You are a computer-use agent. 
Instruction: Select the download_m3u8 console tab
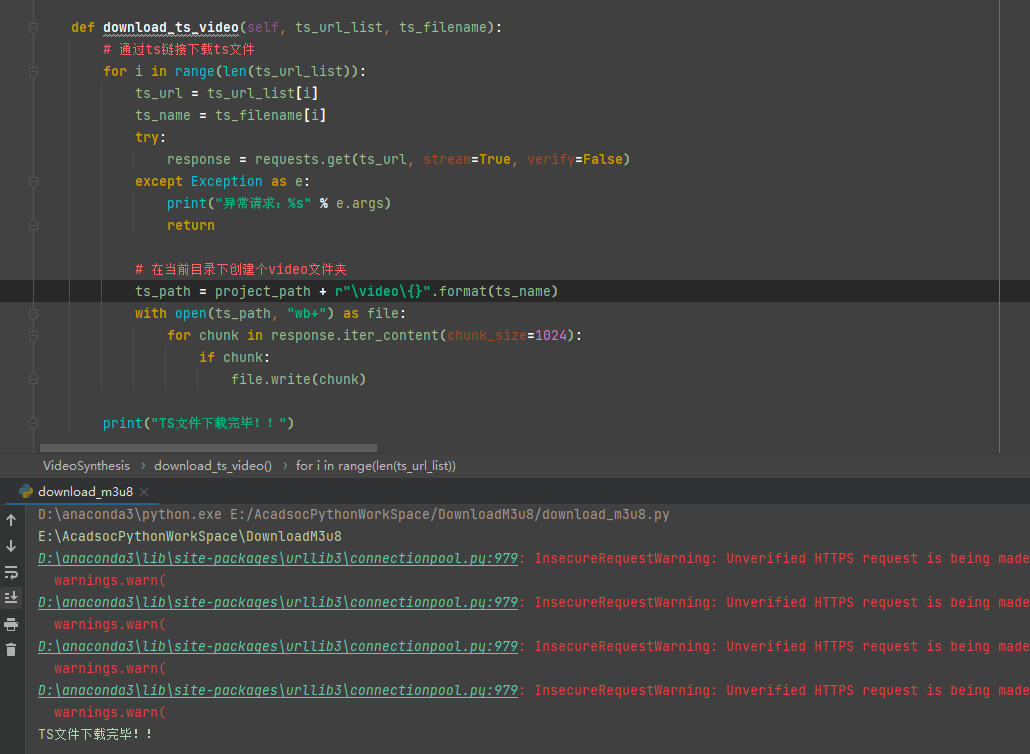[x=85, y=491]
